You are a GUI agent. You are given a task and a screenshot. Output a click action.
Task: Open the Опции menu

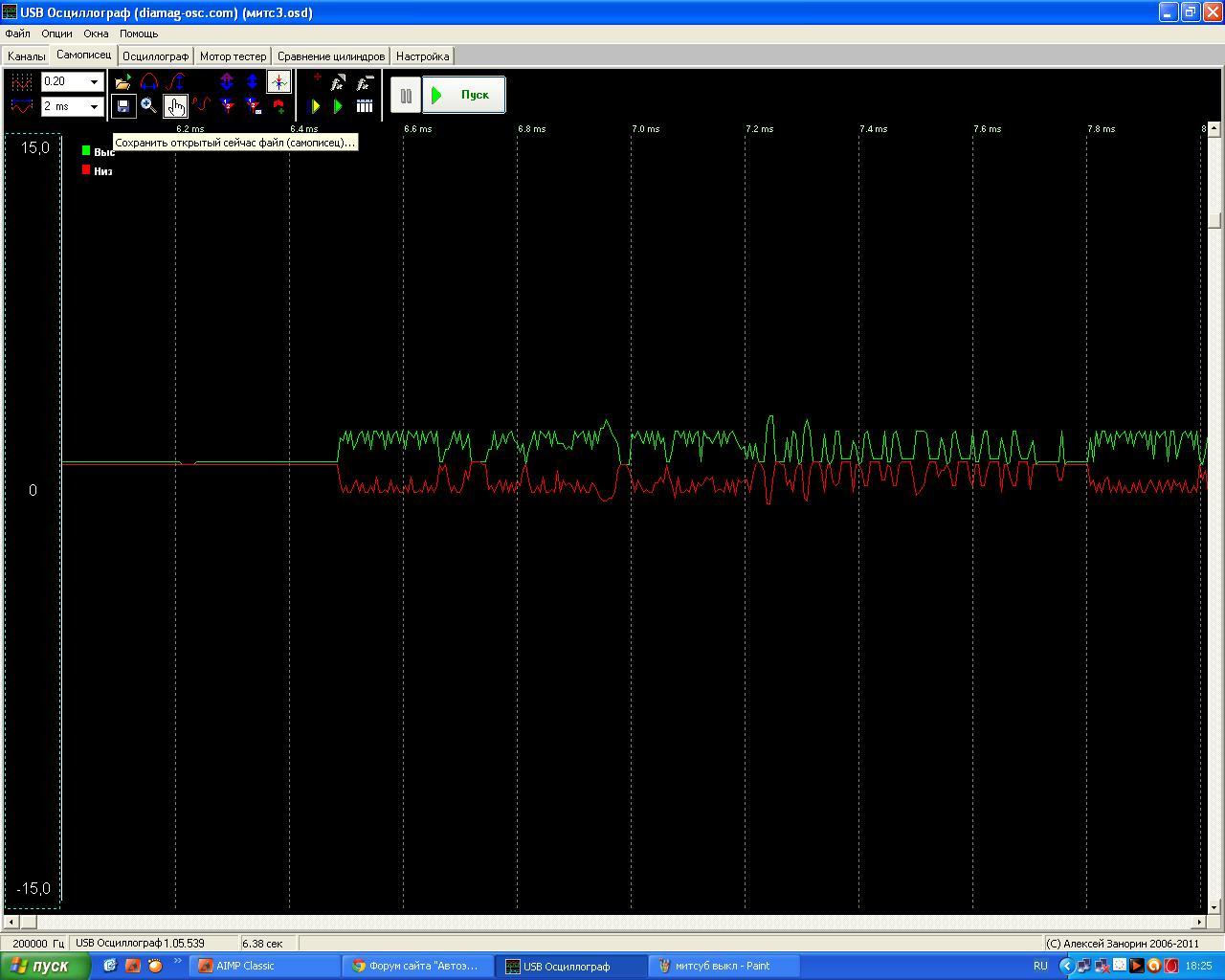[x=56, y=33]
